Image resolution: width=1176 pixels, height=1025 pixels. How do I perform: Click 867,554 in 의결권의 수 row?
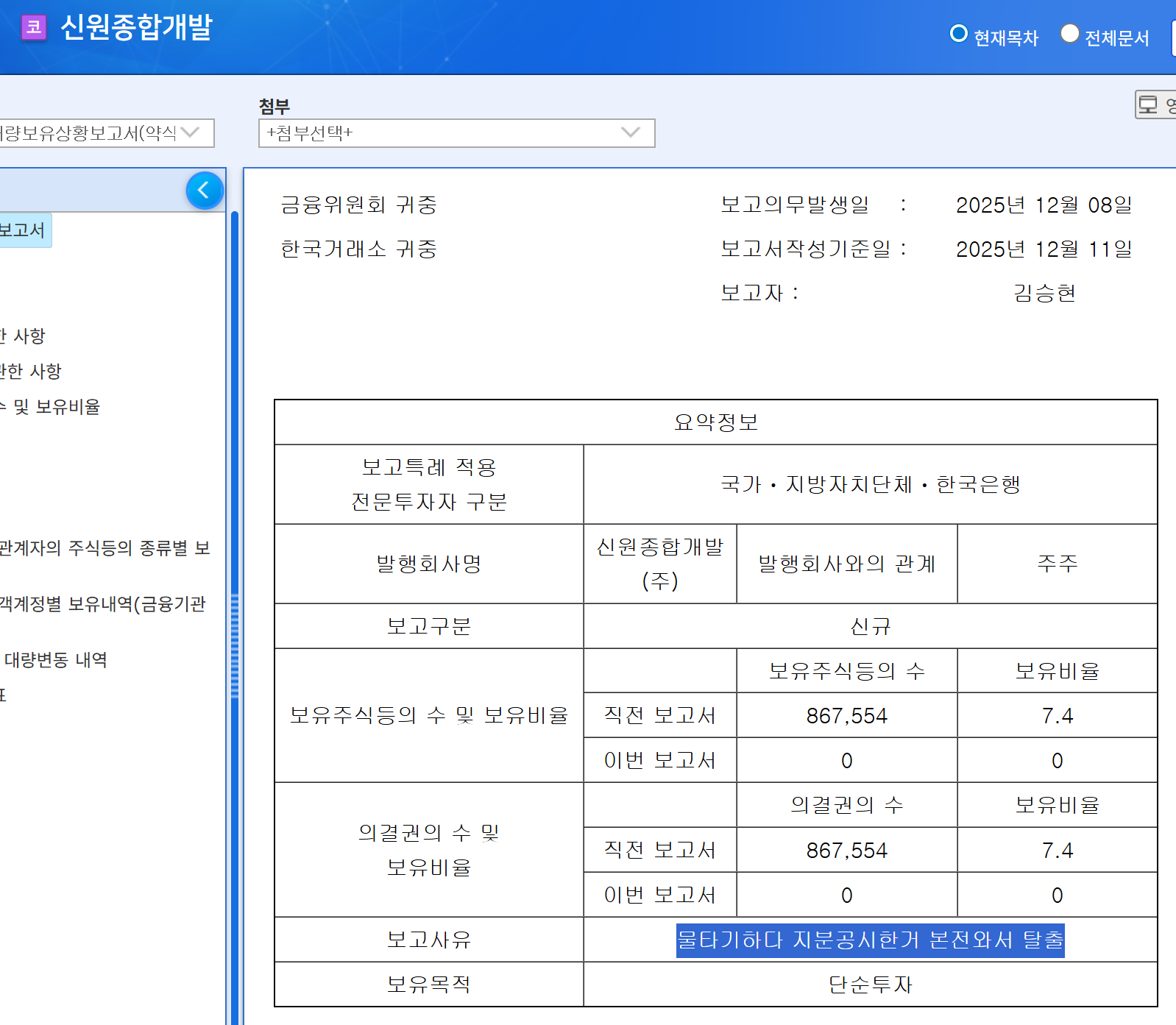[847, 850]
